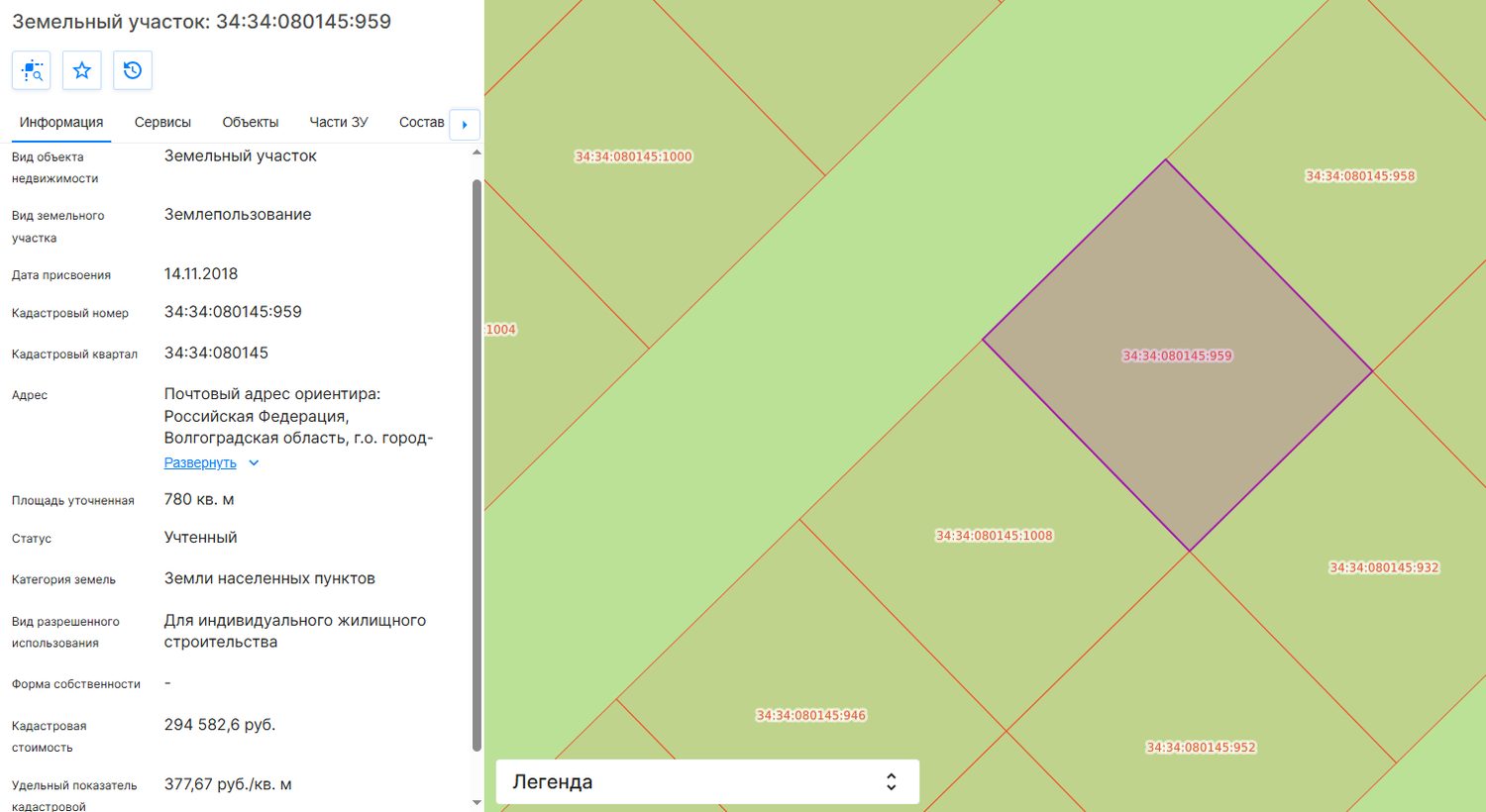Select parcel 34:34:080145:958 on the map
This screenshot has width=1486, height=812.
[x=1360, y=176]
